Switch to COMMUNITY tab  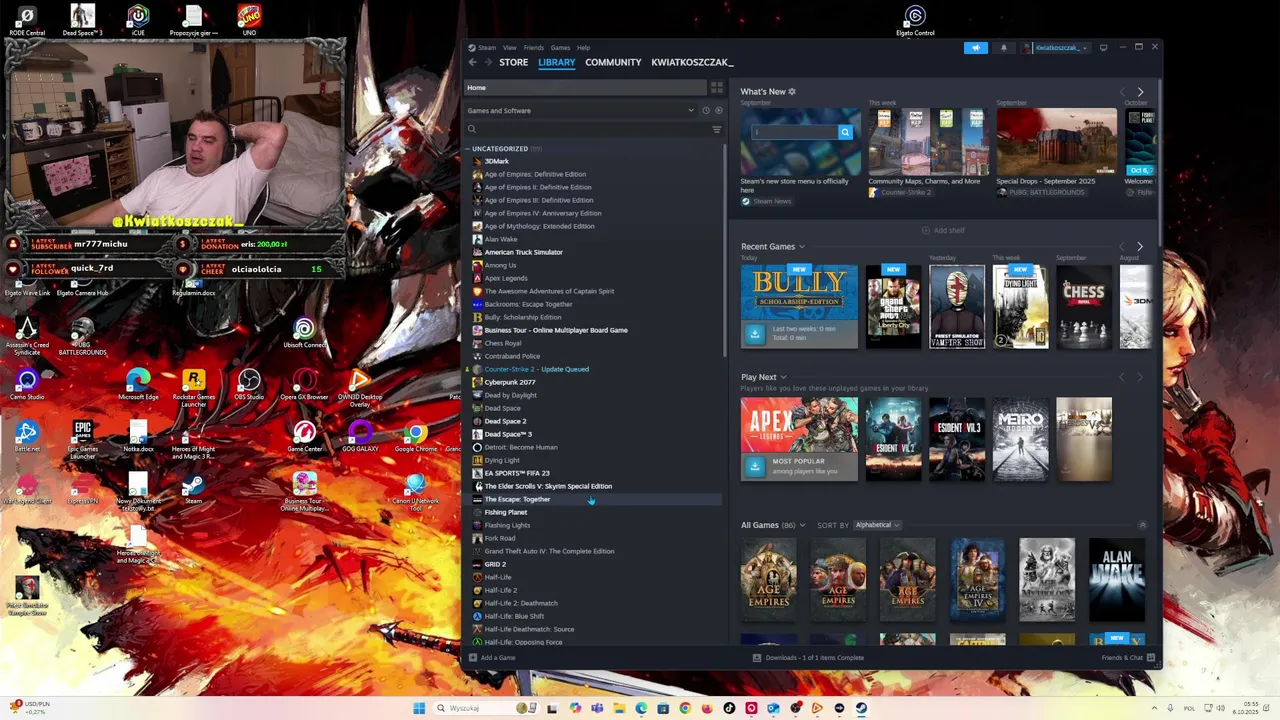[613, 62]
